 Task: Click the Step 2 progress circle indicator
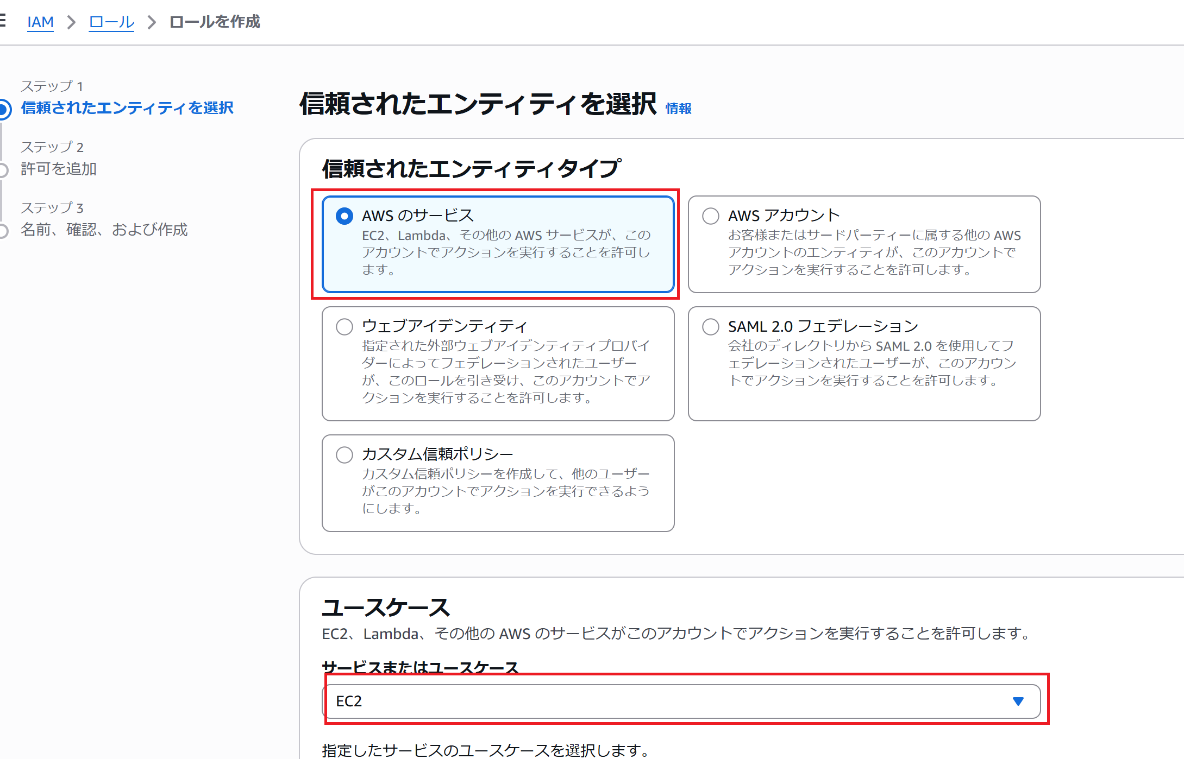click(x=4, y=170)
